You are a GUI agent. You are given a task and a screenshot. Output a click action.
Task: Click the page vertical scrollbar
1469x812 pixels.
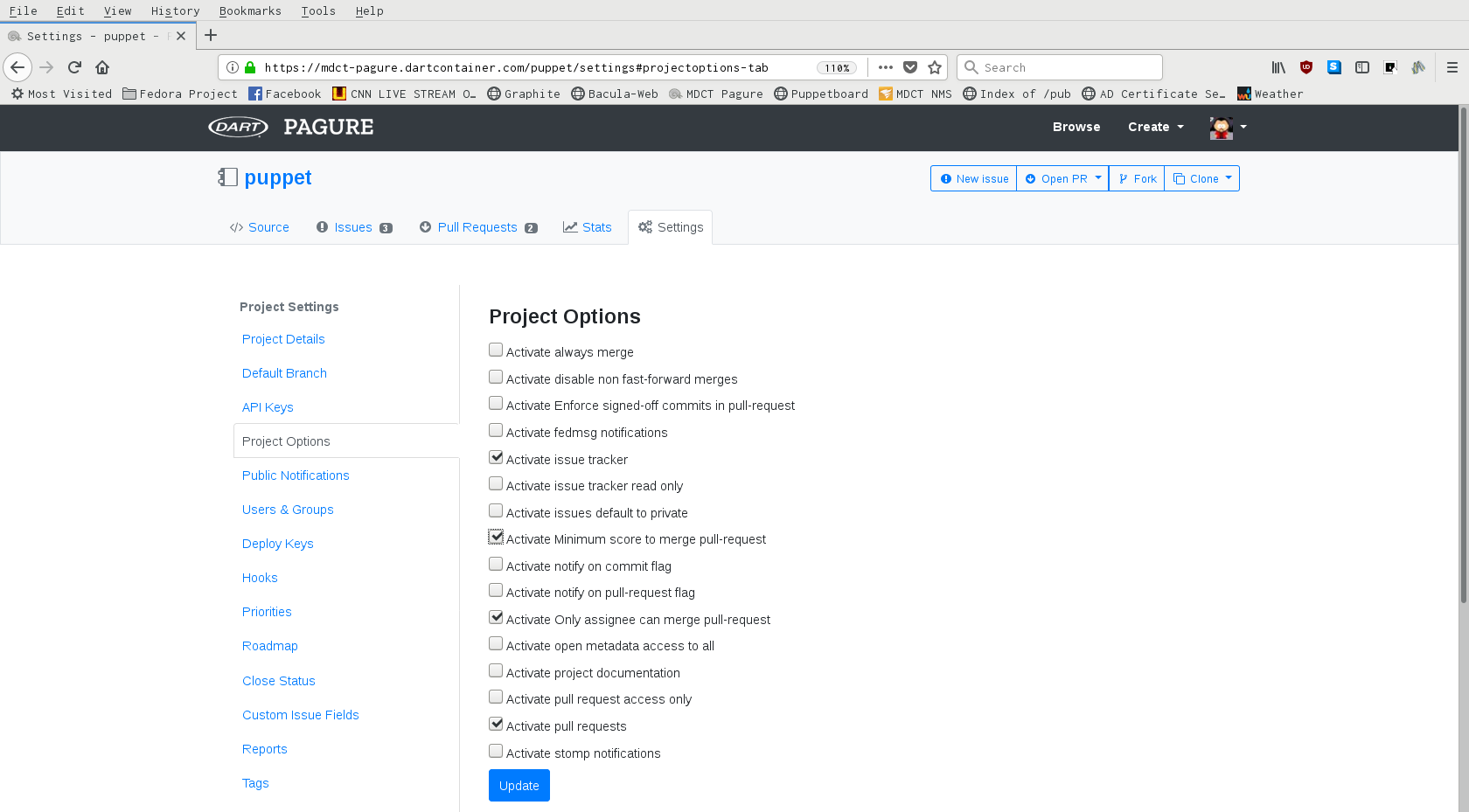click(1463, 354)
